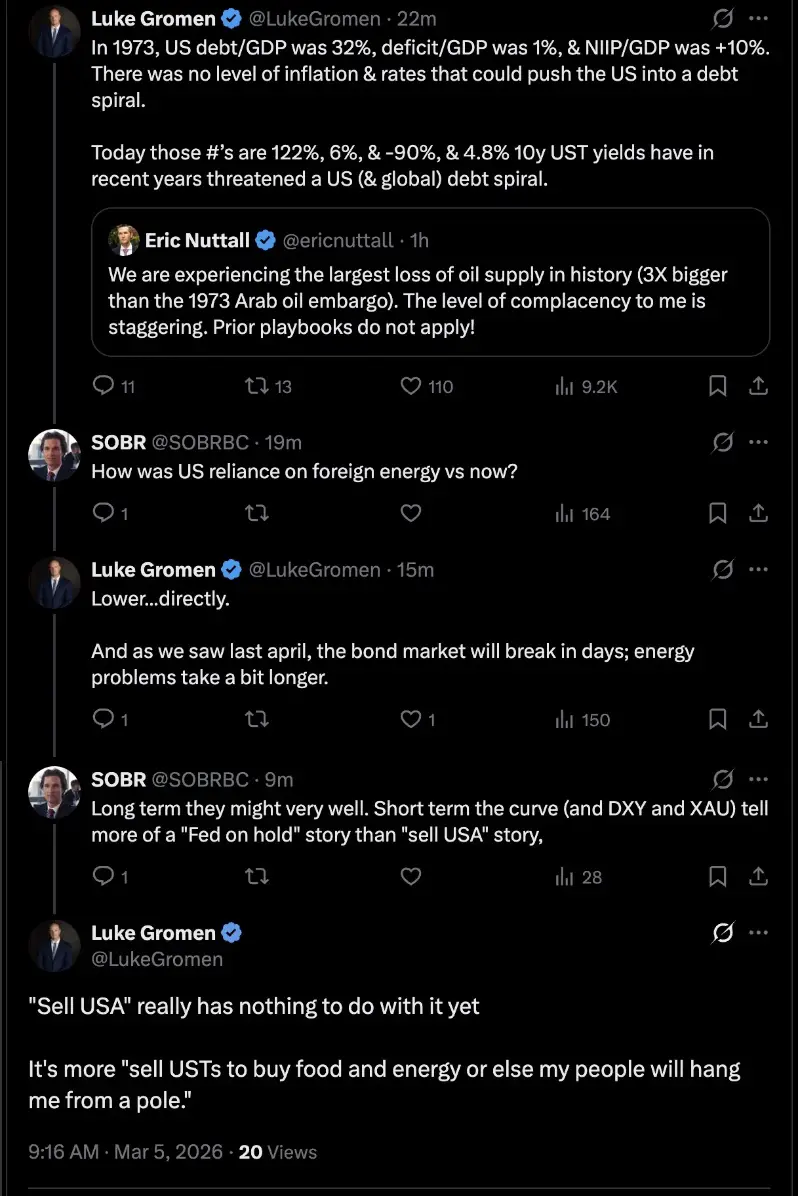Like SOBR's foreign energy reliance question

(410, 514)
